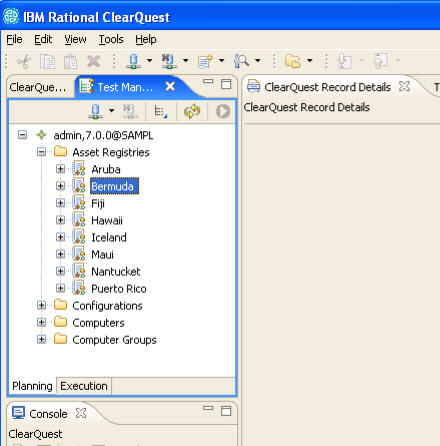Expand the Bermuda registry node

click(x=60, y=186)
